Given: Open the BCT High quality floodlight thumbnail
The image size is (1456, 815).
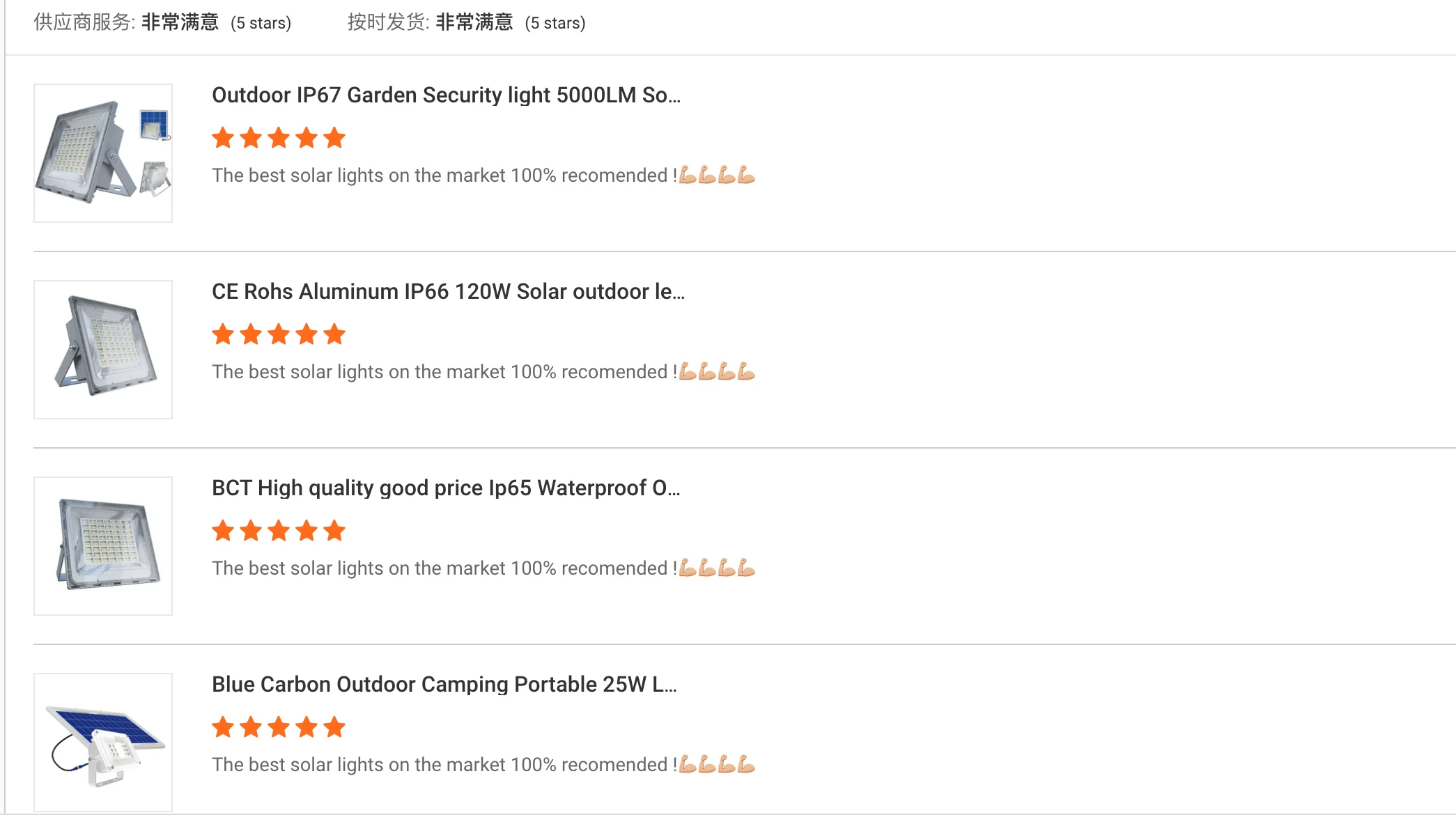Looking at the screenshot, I should (103, 546).
